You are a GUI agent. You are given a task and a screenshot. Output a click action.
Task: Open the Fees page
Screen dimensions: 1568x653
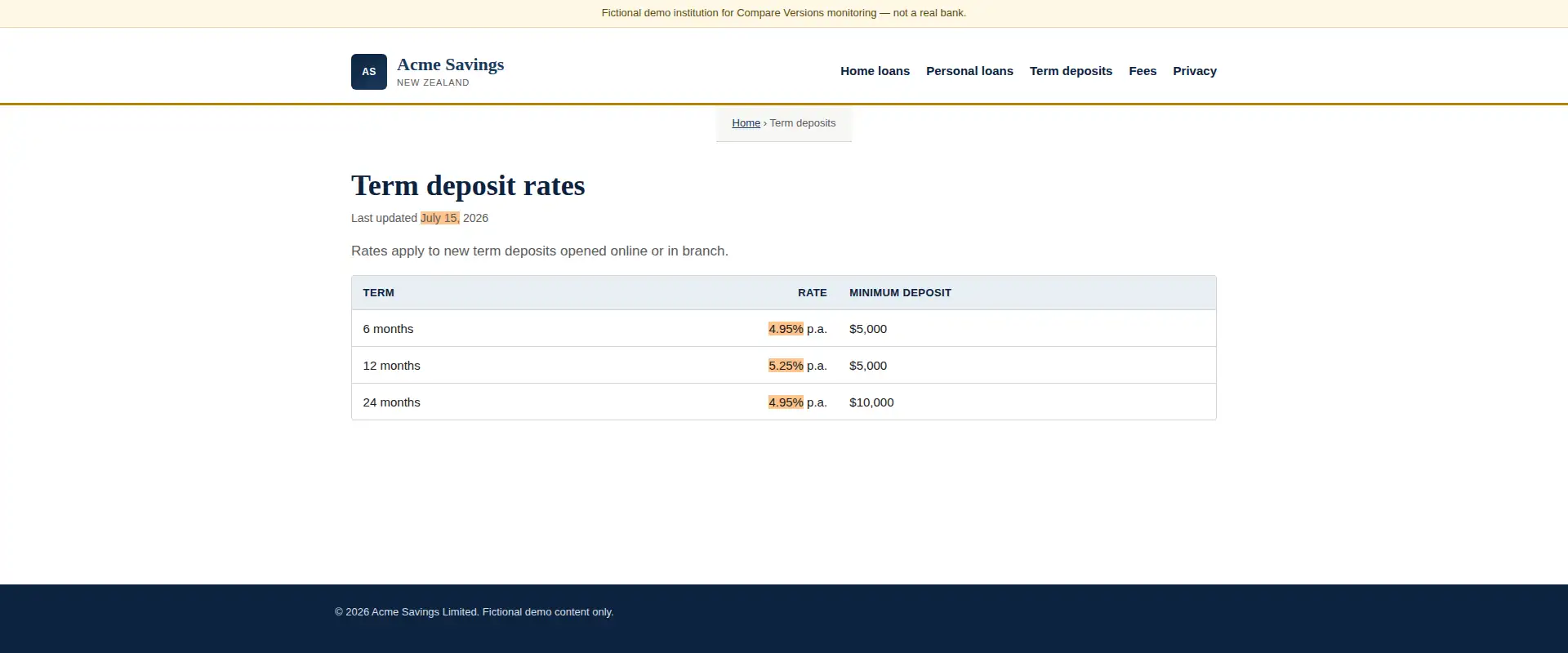pyautogui.click(x=1143, y=71)
